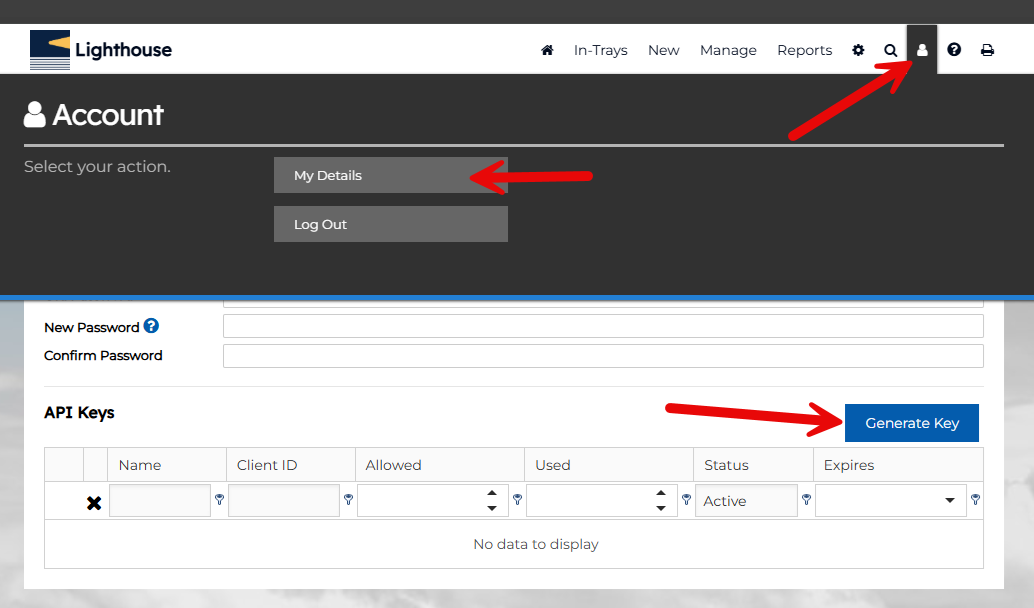The height and width of the screenshot is (608, 1034).
Task: Open the Manage menu
Action: tap(728, 50)
